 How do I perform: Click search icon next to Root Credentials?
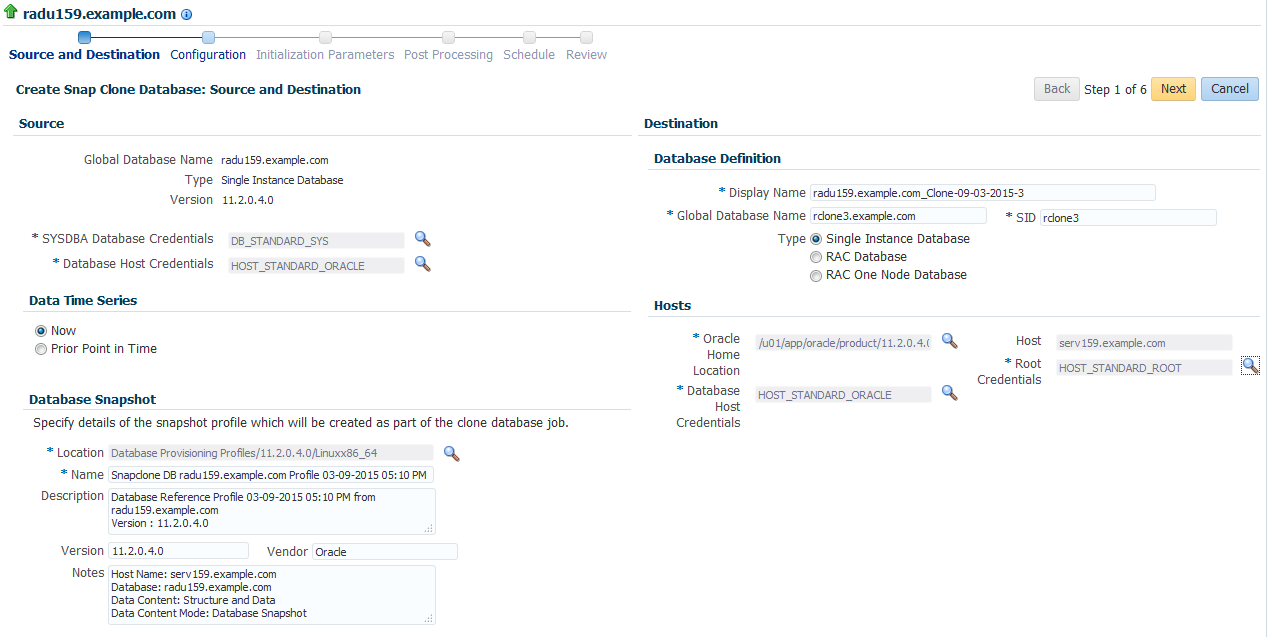click(x=1250, y=366)
